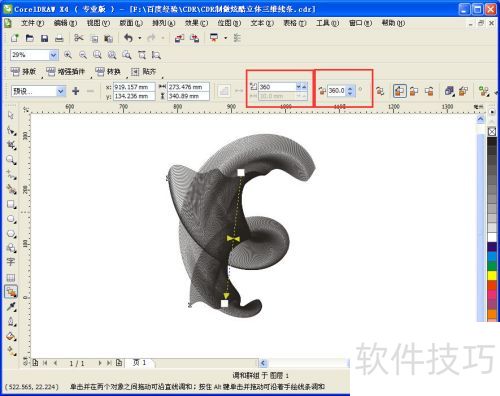Click the Undo arrow in the toolbar
The width and height of the screenshot is (500, 396).
point(128,38)
